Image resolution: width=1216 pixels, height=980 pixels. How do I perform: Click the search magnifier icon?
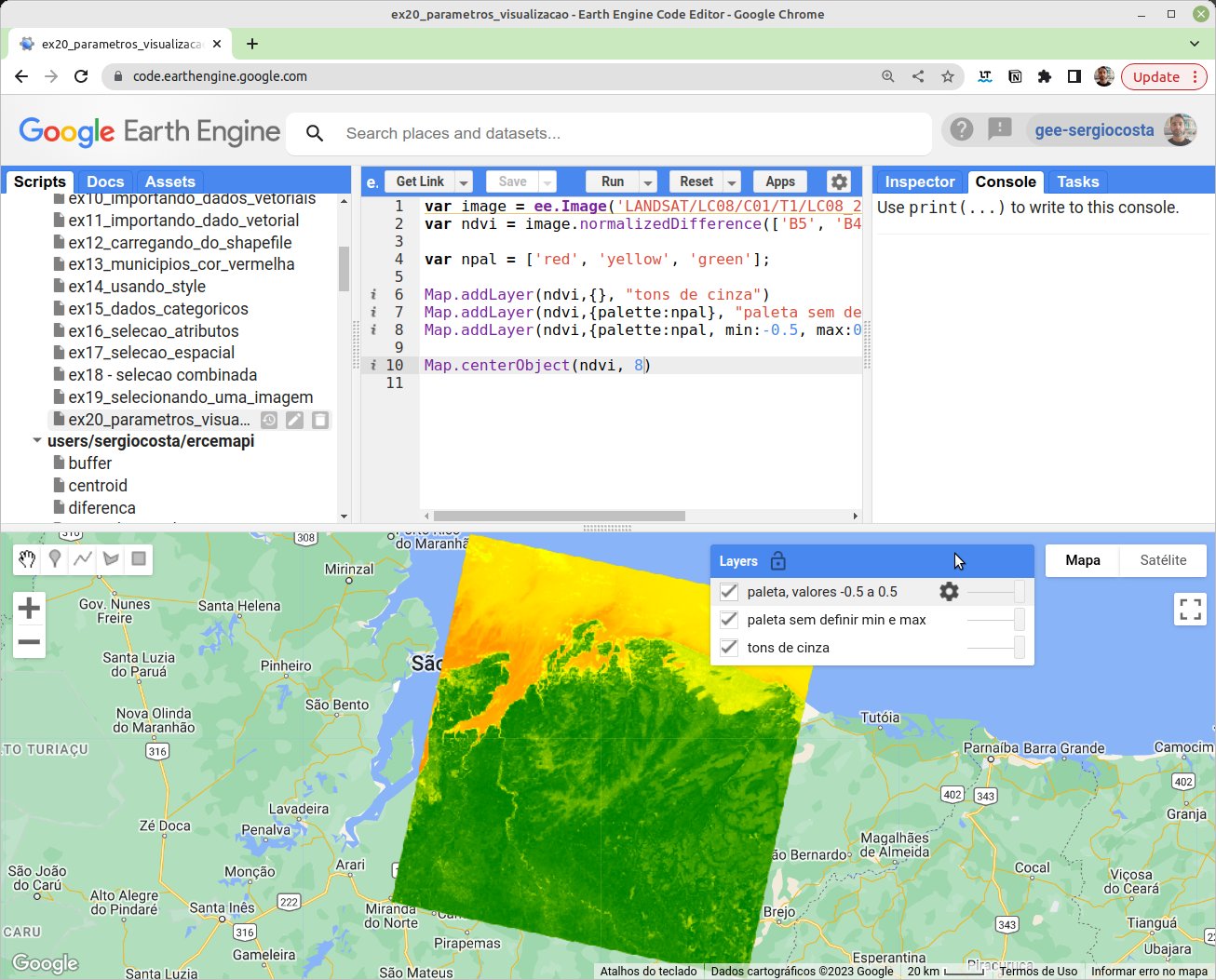tap(315, 133)
